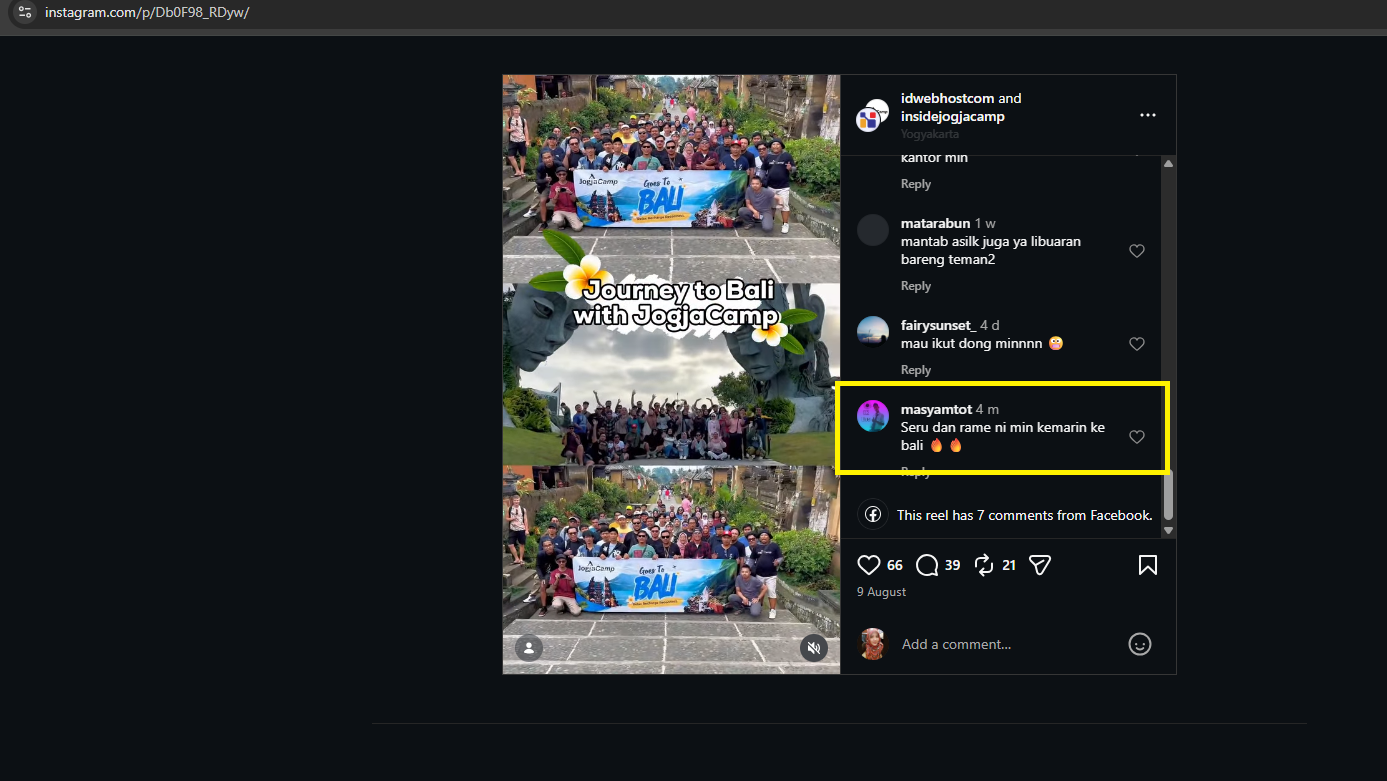
Task: Click the 21 reposts count
Action: [x=1009, y=565]
